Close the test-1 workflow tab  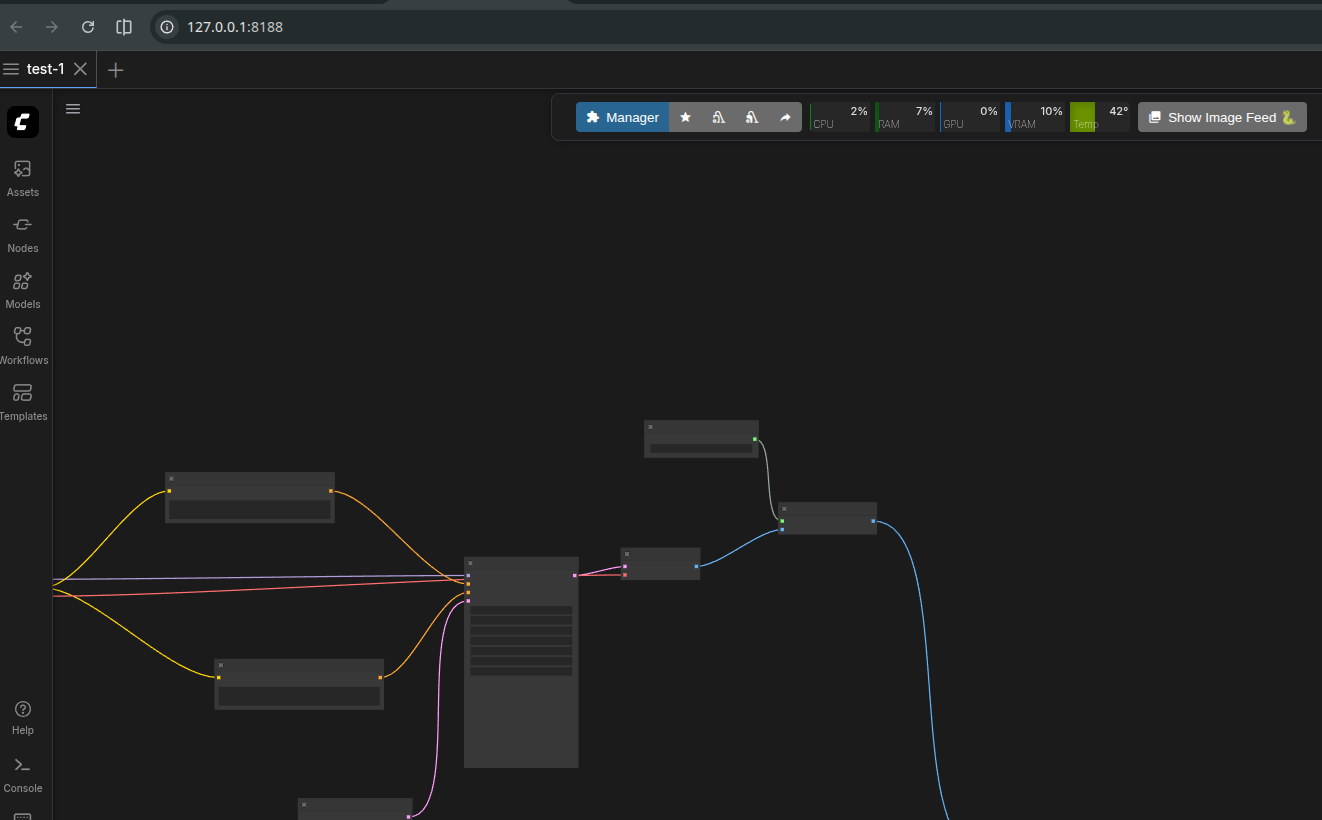81,69
